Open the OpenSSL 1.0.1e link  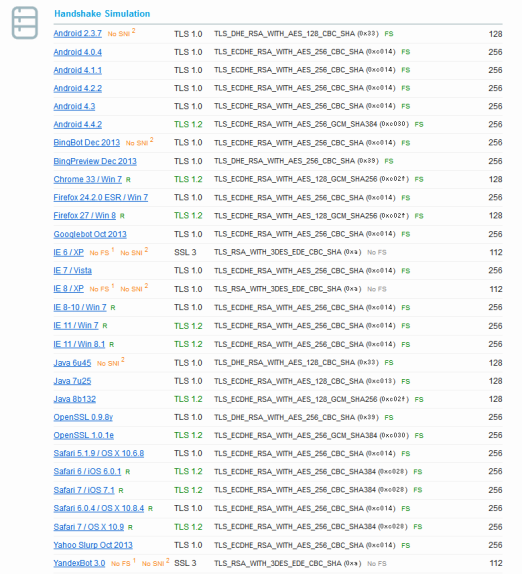click(x=83, y=435)
